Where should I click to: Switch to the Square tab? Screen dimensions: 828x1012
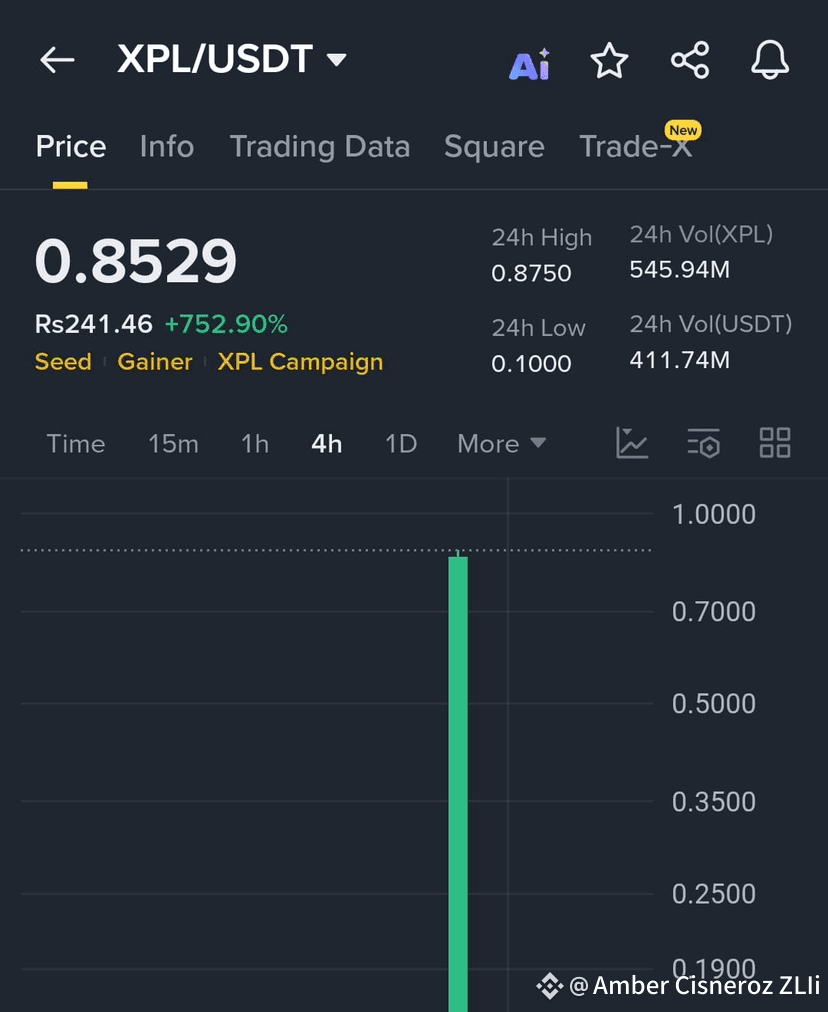point(494,147)
